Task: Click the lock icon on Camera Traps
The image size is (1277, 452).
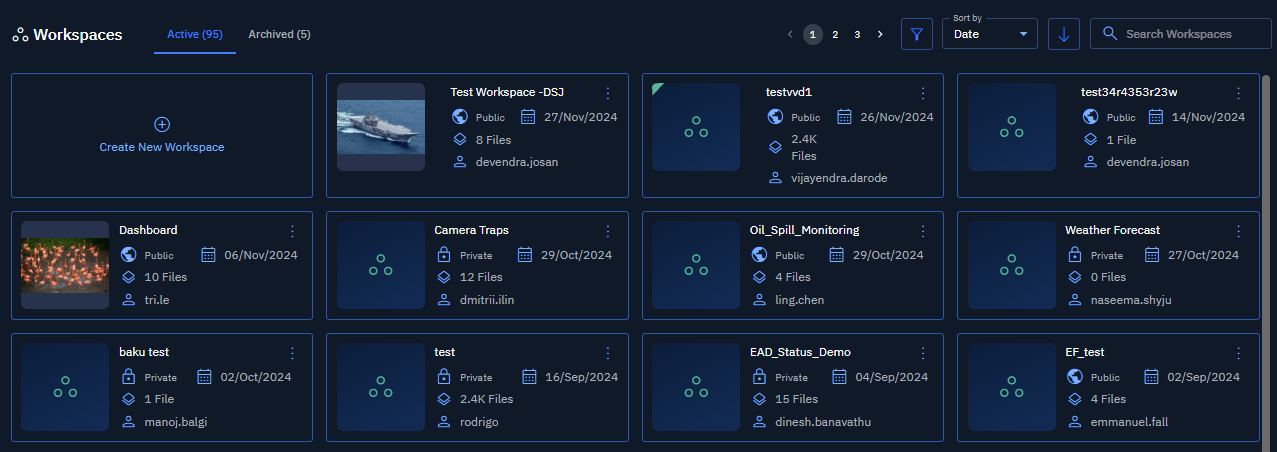Action: coord(443,255)
